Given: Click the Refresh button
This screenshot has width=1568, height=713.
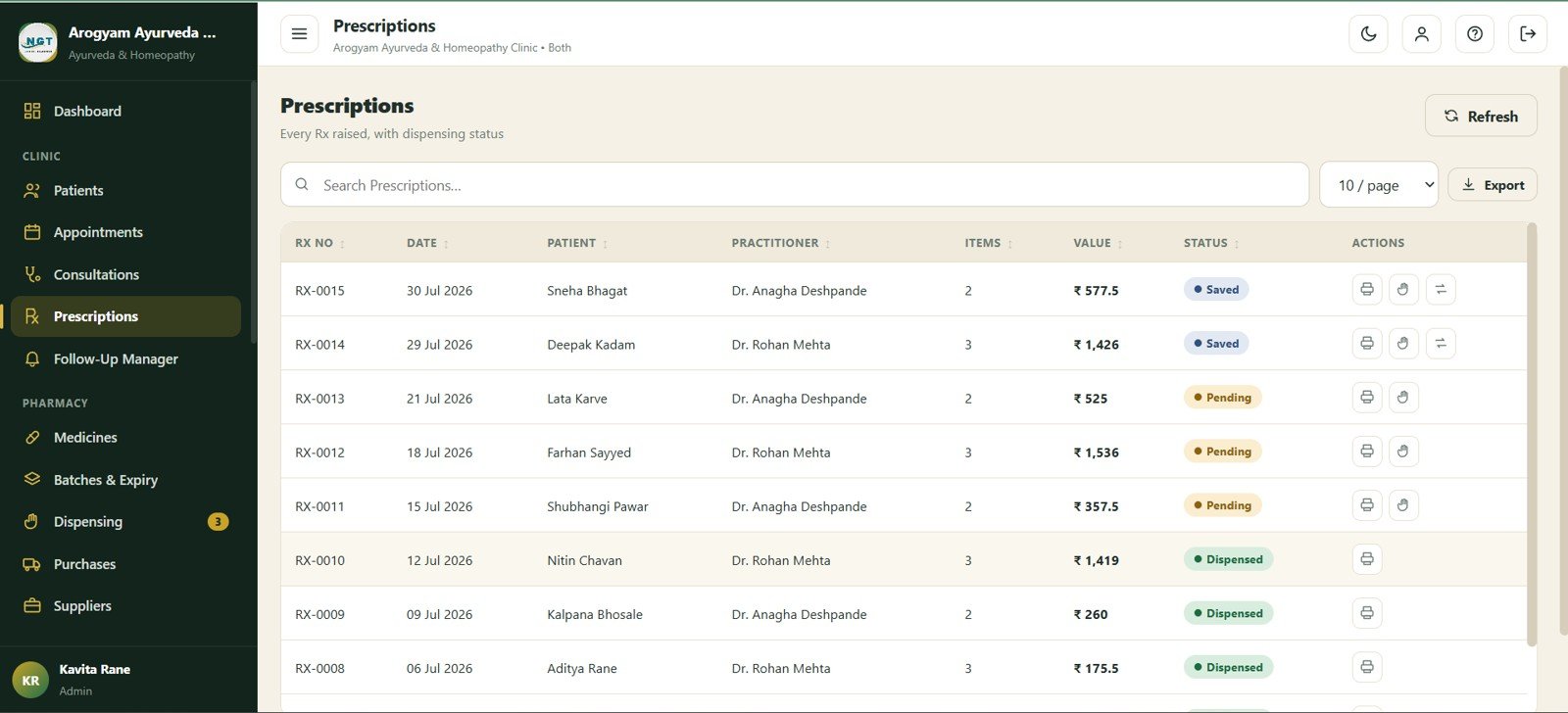Looking at the screenshot, I should click(1481, 116).
